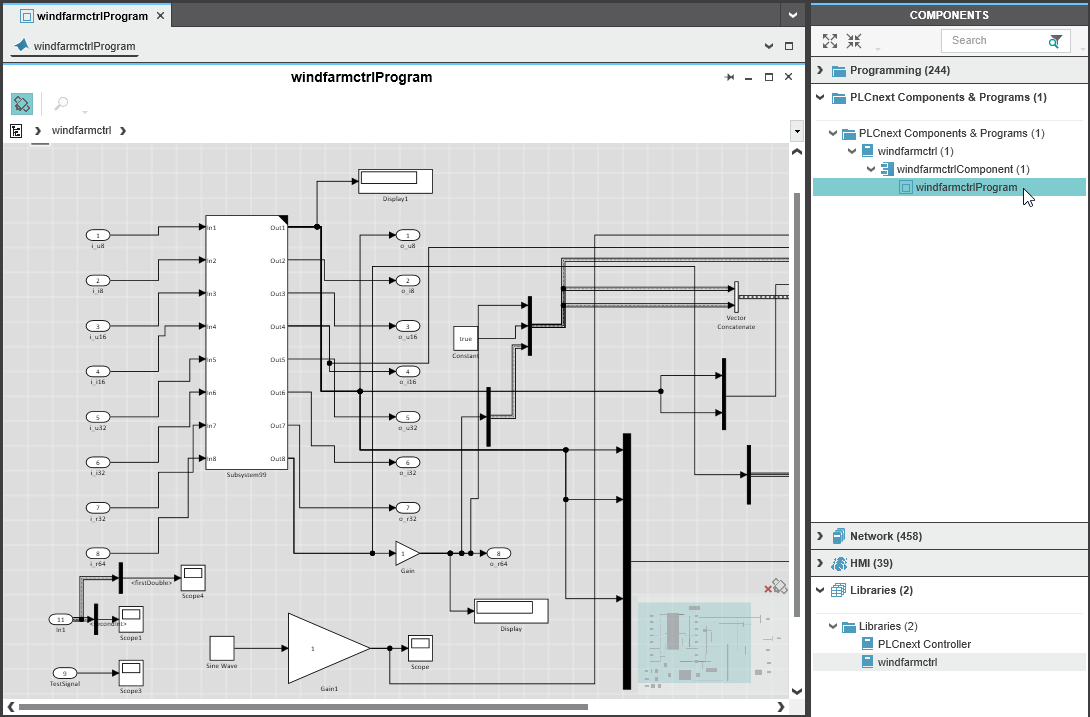Expand all items in Components panel
The image size is (1090, 717).
coord(829,41)
